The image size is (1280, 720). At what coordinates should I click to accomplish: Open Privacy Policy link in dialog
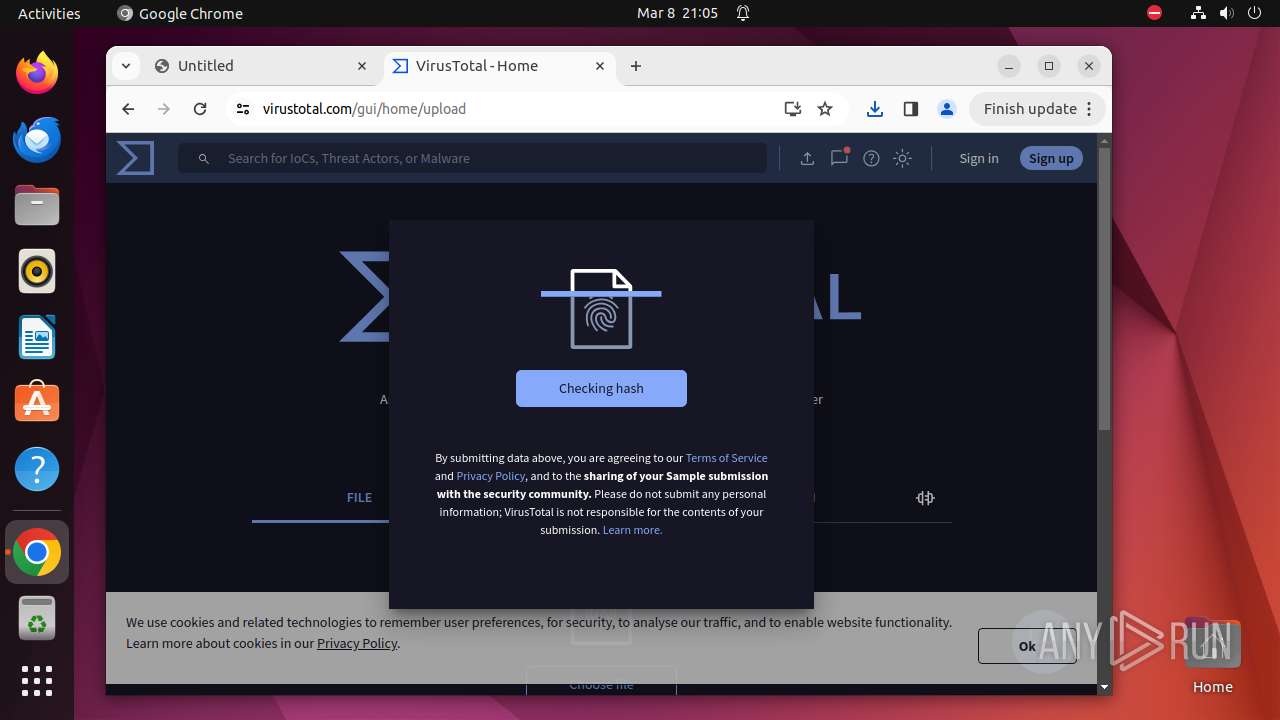pyautogui.click(x=491, y=476)
